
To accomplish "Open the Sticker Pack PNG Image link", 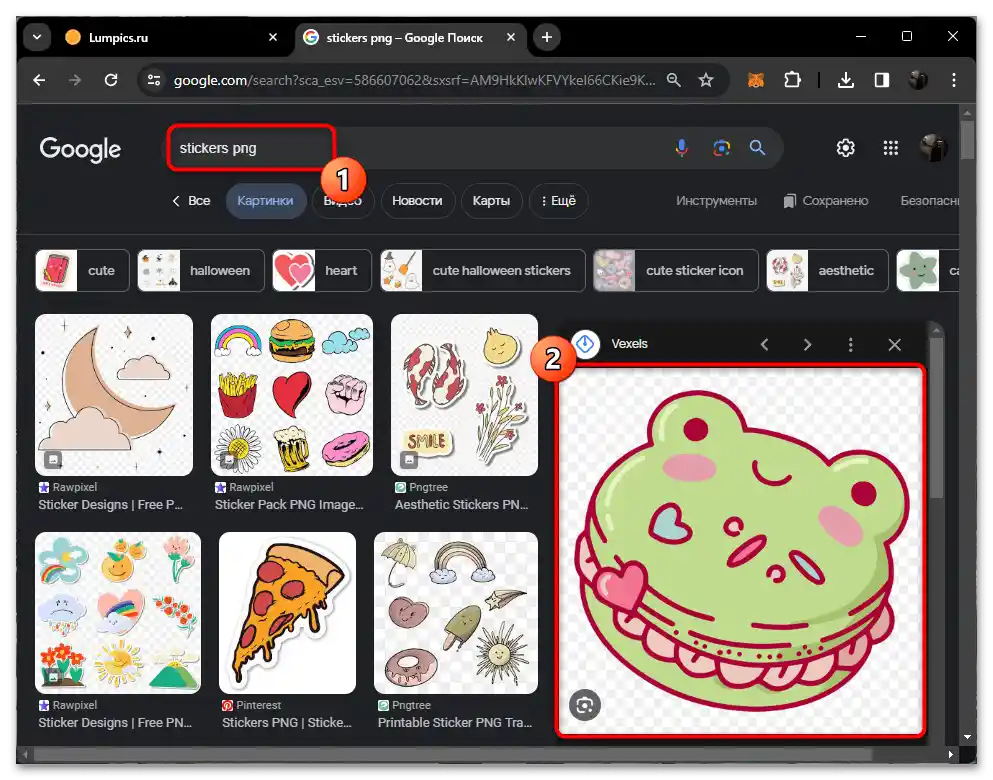I will point(289,505).
